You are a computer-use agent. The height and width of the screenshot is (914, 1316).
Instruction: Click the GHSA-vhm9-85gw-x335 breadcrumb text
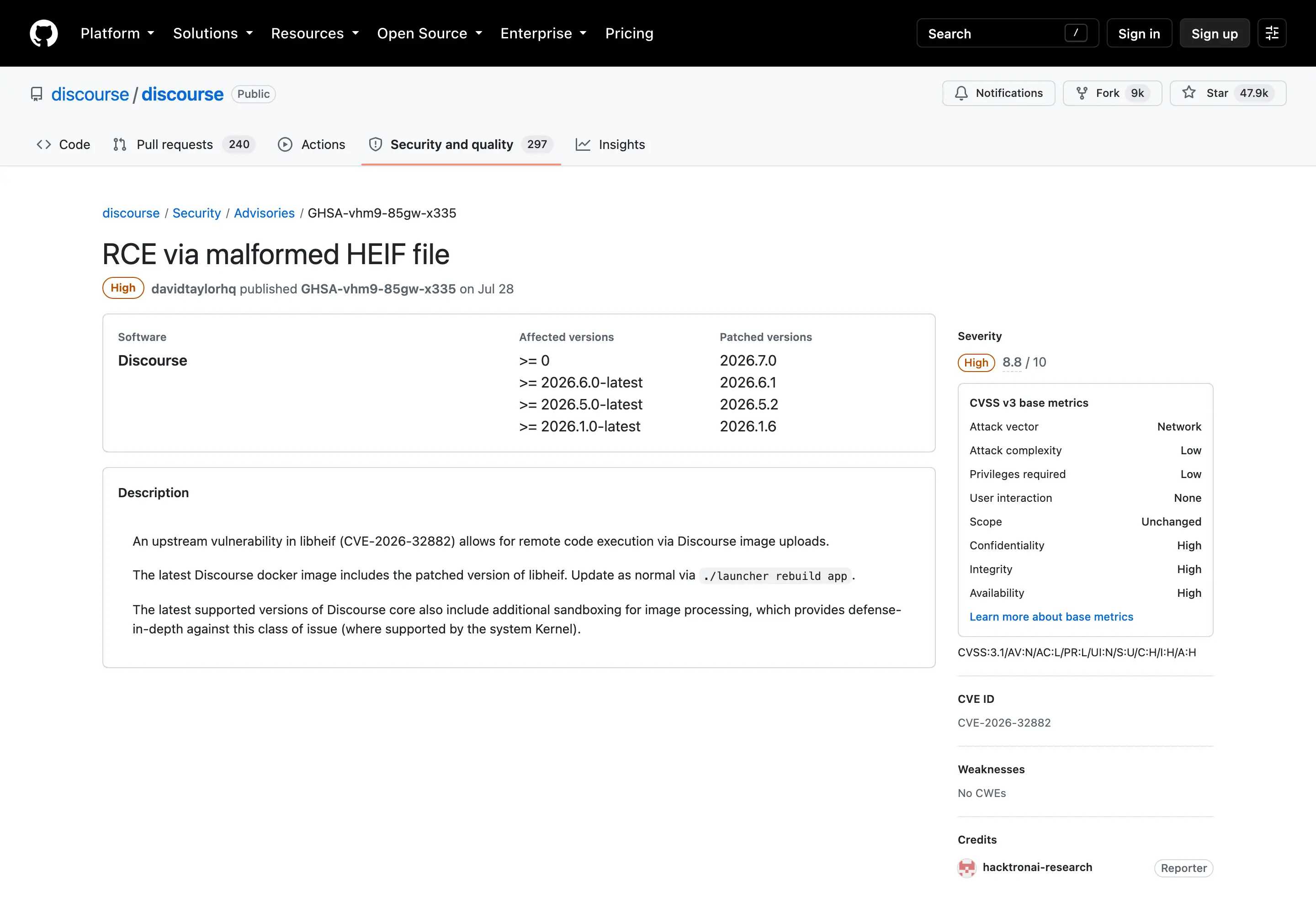point(382,213)
